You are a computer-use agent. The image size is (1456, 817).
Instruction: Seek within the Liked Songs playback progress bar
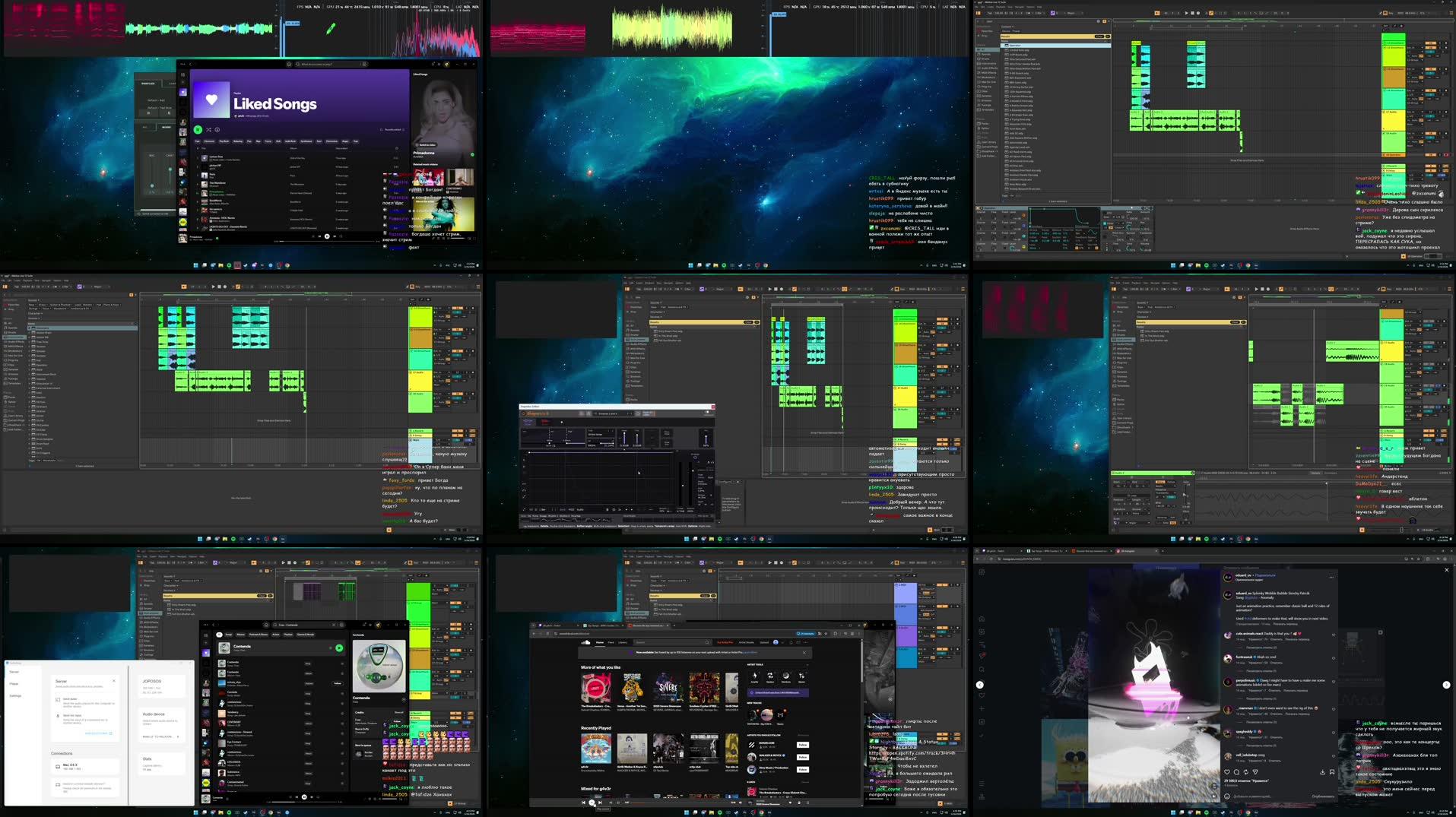point(327,242)
